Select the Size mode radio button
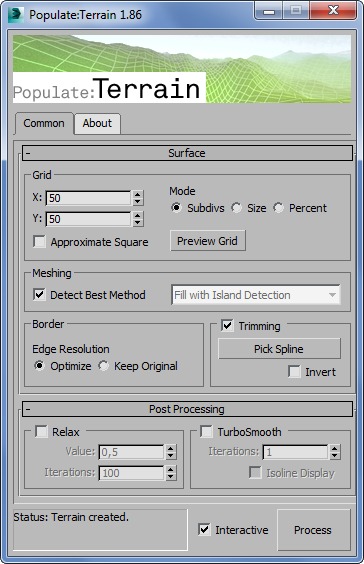 click(236, 208)
